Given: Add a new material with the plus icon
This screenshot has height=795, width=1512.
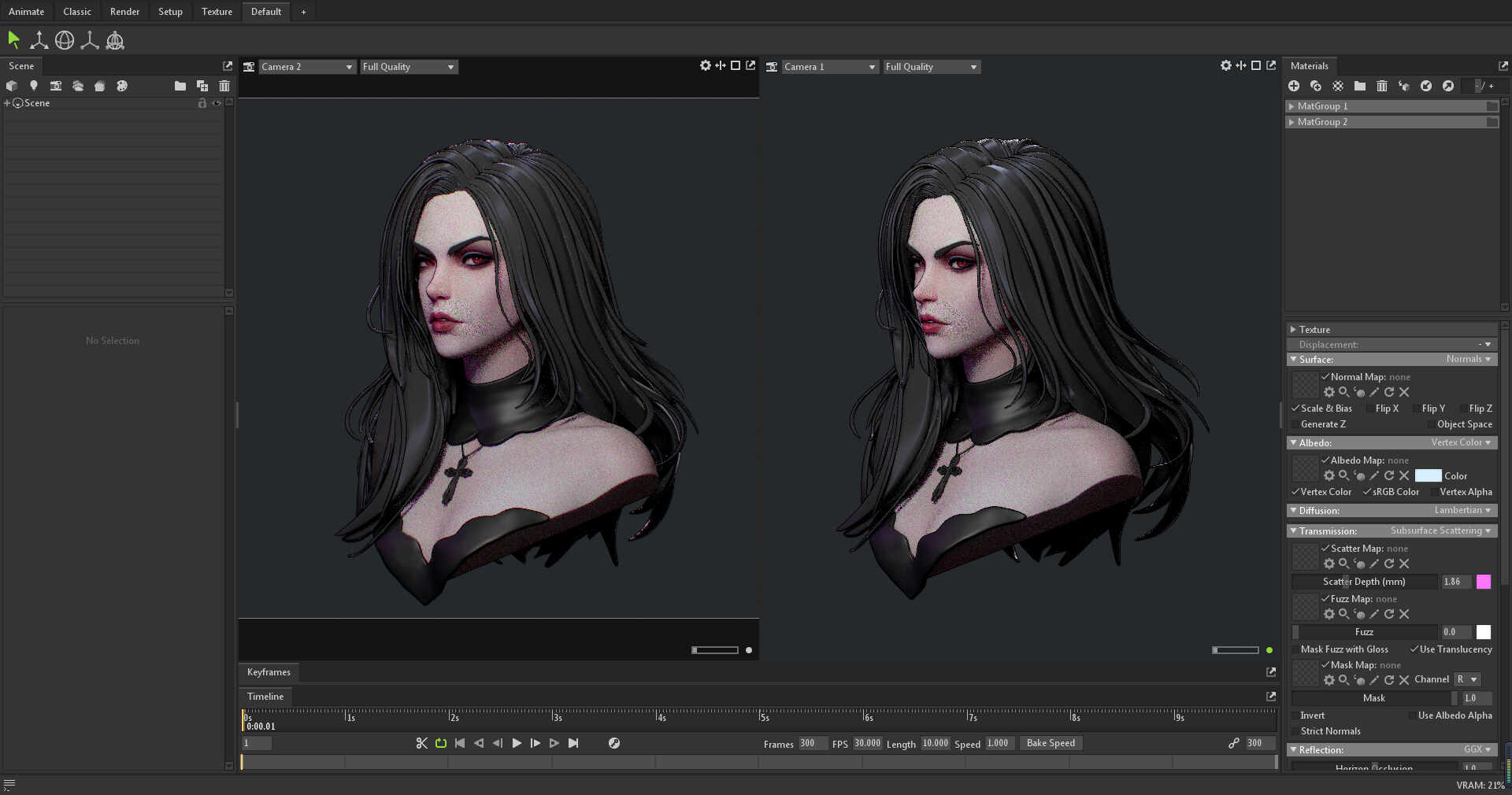Looking at the screenshot, I should pos(1294,86).
